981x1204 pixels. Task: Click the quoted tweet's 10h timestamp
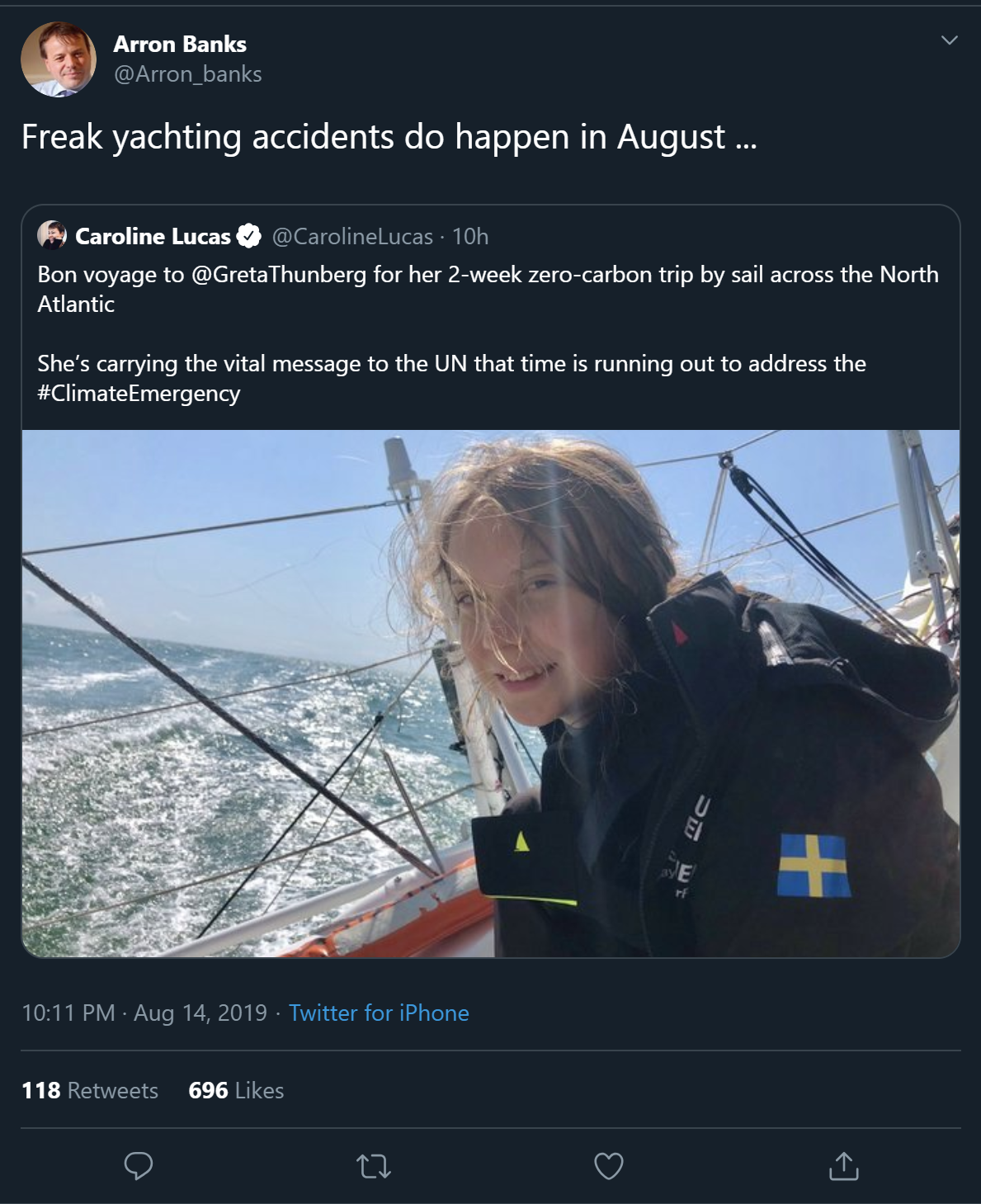(470, 237)
